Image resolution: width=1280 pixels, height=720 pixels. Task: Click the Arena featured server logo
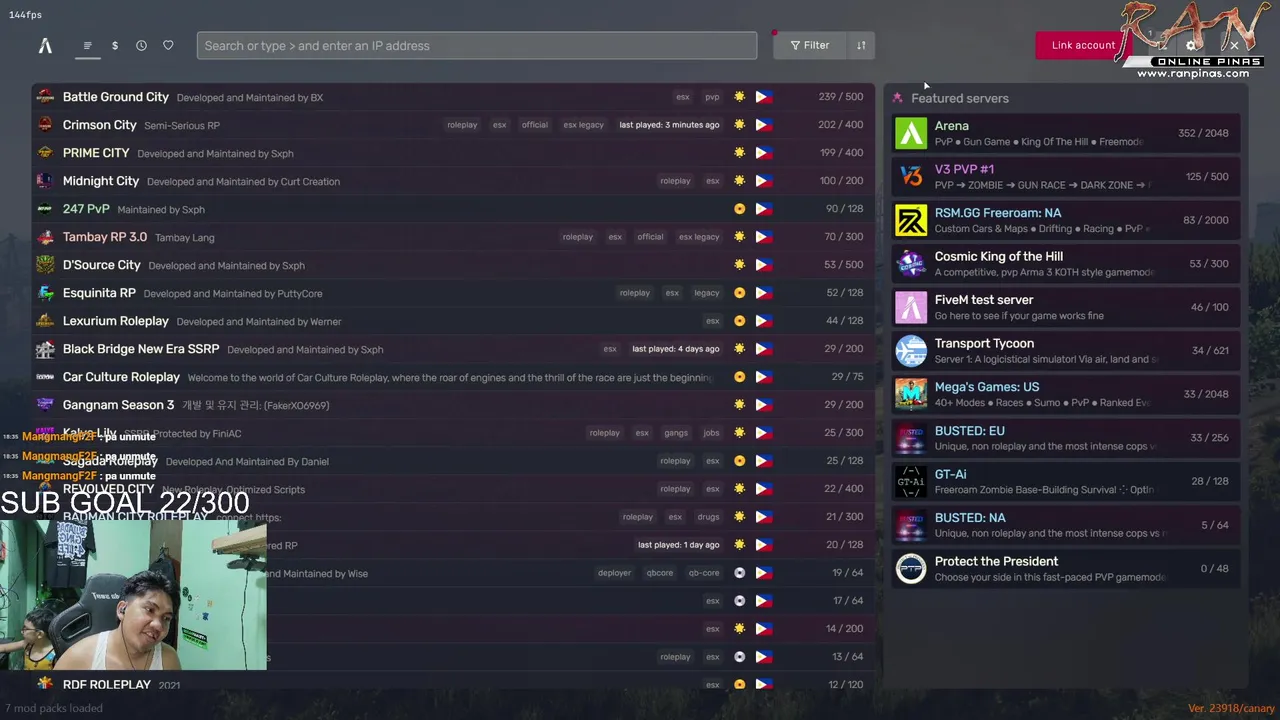coord(911,133)
